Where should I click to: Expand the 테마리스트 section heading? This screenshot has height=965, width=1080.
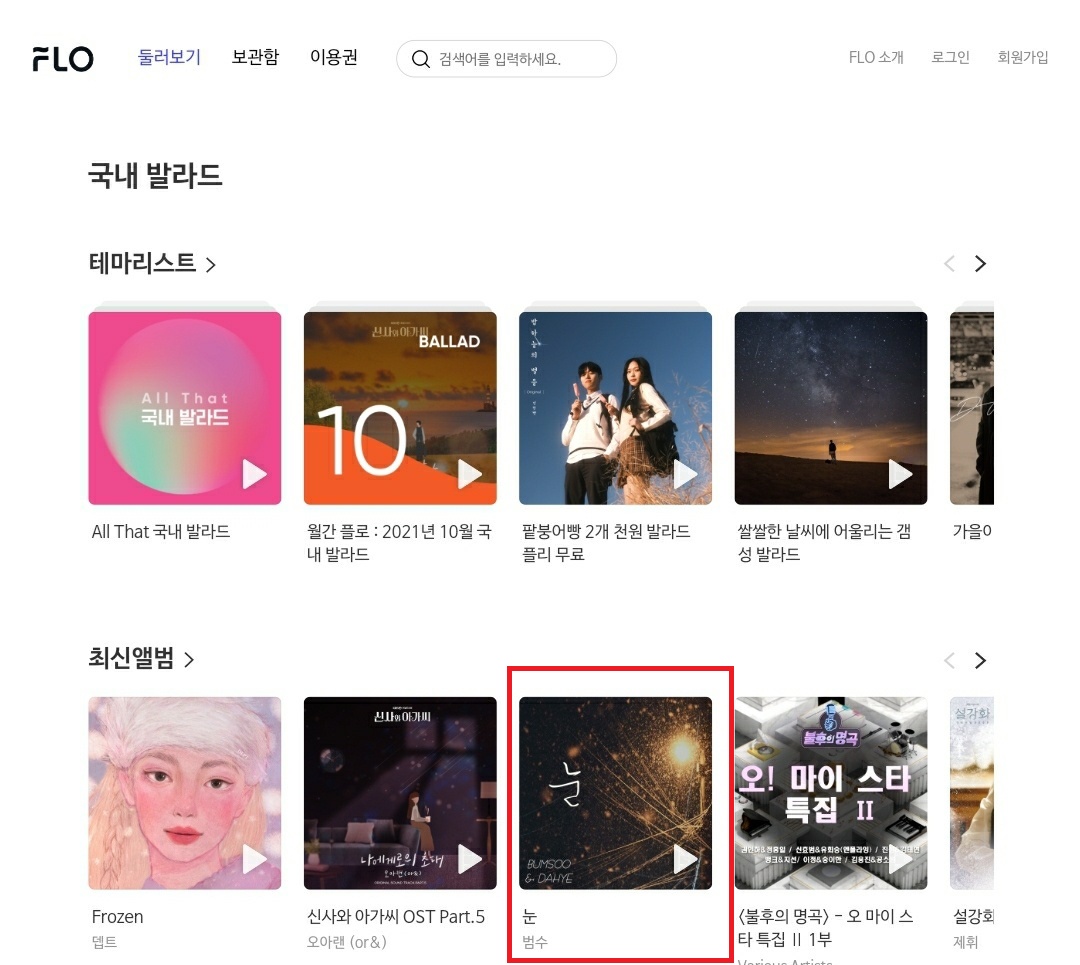pyautogui.click(x=152, y=263)
